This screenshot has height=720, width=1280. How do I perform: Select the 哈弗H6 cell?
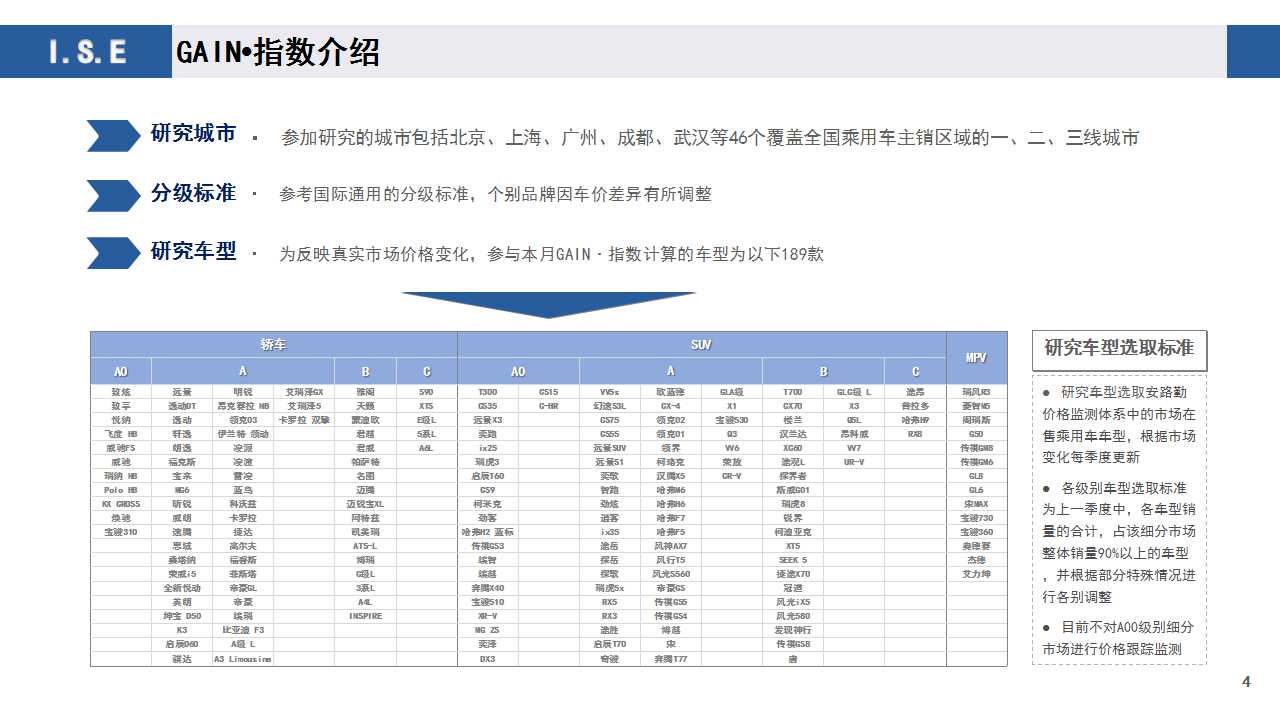671,504
